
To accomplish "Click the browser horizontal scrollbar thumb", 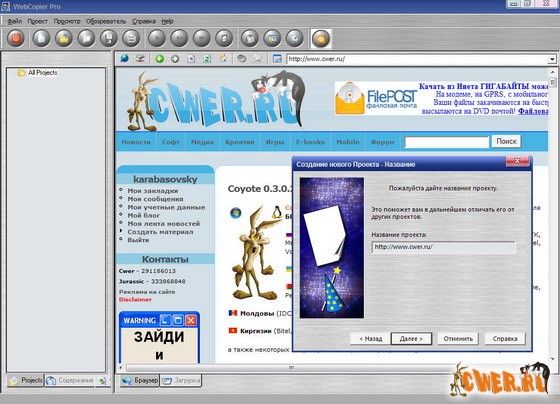I will pos(291,368).
